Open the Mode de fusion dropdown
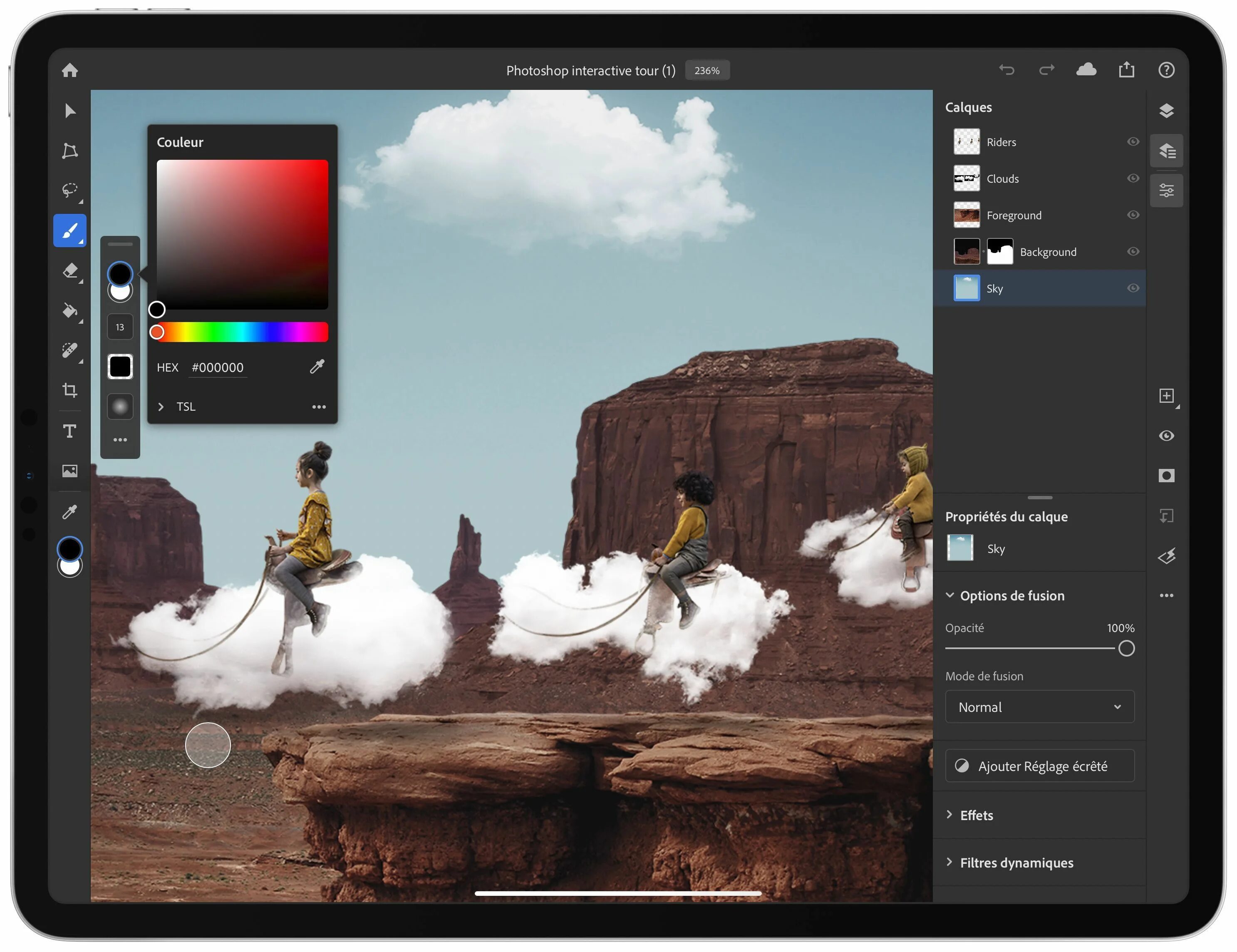The image size is (1237, 952). 1039,707
